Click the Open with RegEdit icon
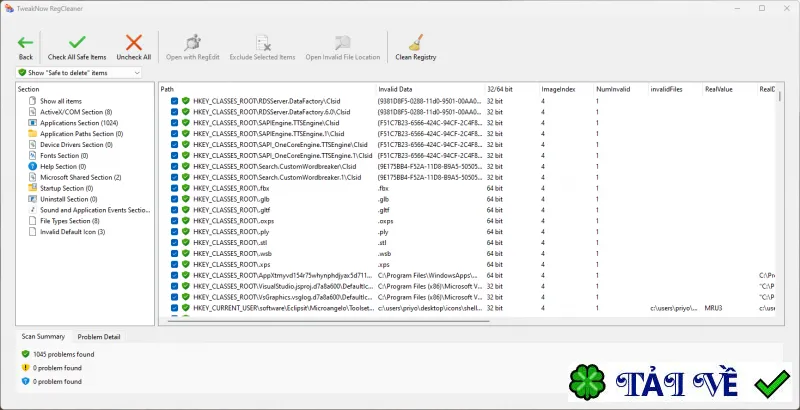The width and height of the screenshot is (800, 410). tap(192, 42)
